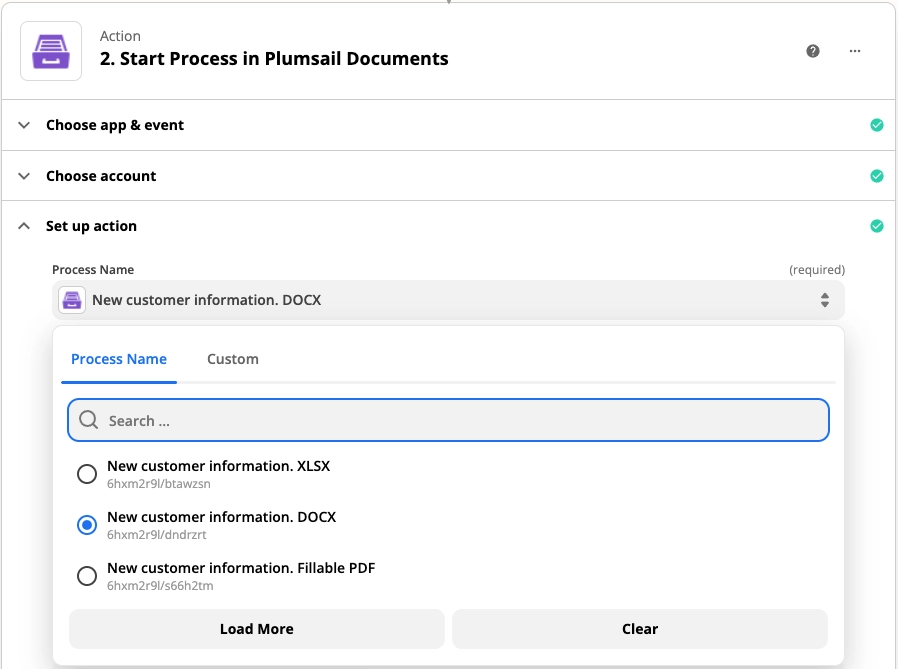This screenshot has width=898, height=669.
Task: Click the step title Start Process in Plumsail Documents
Action: click(x=274, y=58)
